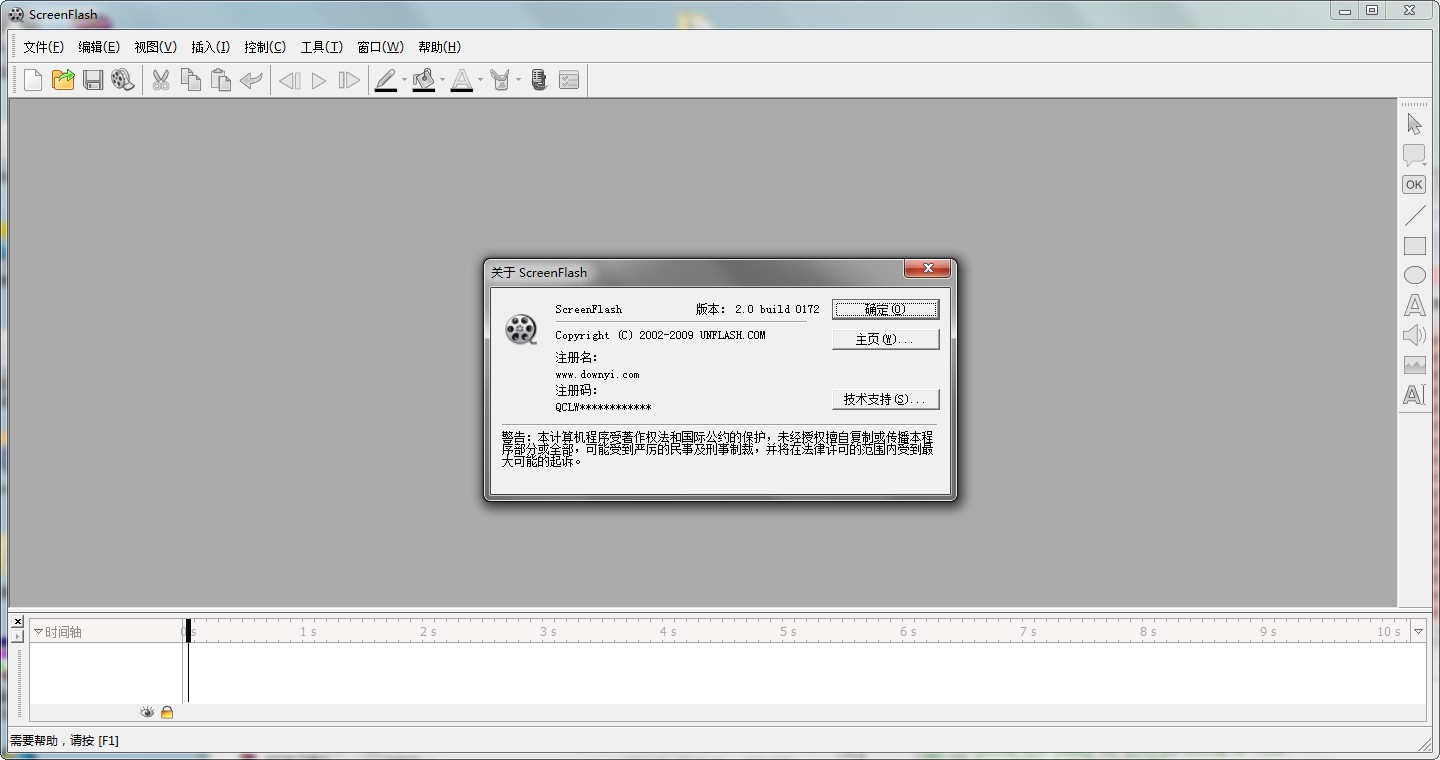Select the ellipse tool
The height and width of the screenshot is (760, 1440).
(x=1414, y=274)
